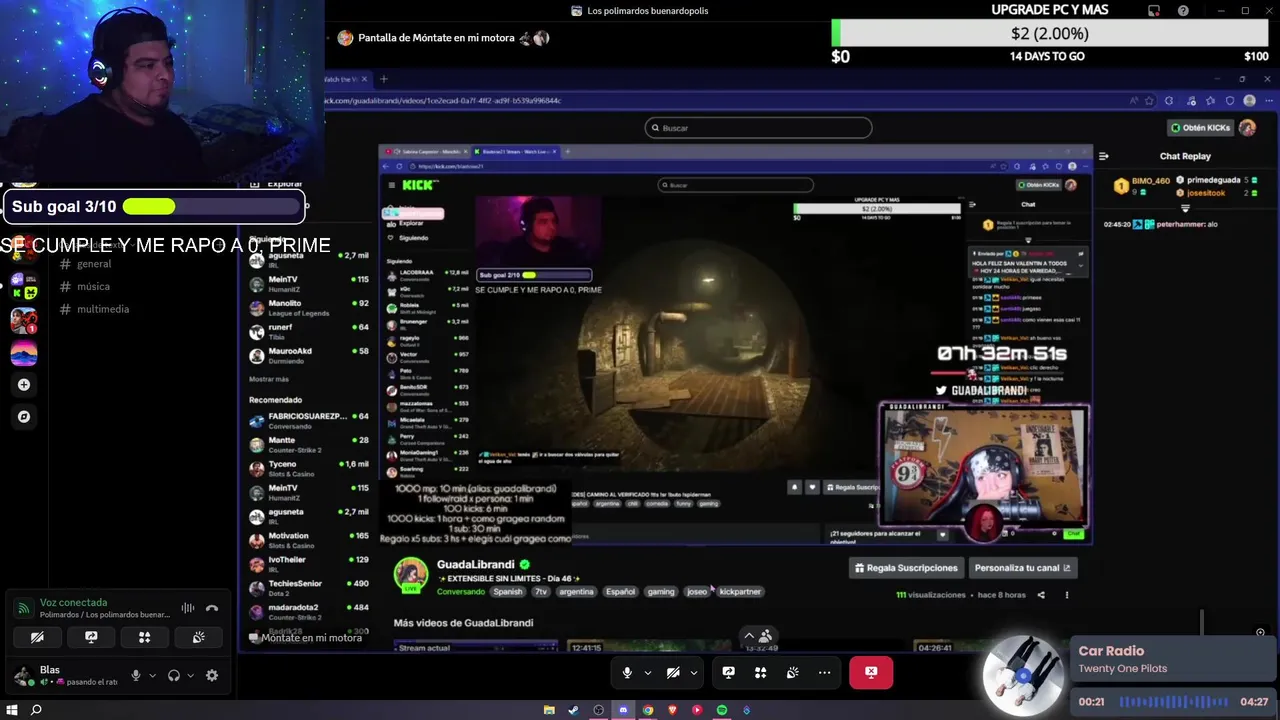This screenshot has height=720, width=1280.
Task: Open the Stream actual video thumbnail
Action: [x=476, y=647]
